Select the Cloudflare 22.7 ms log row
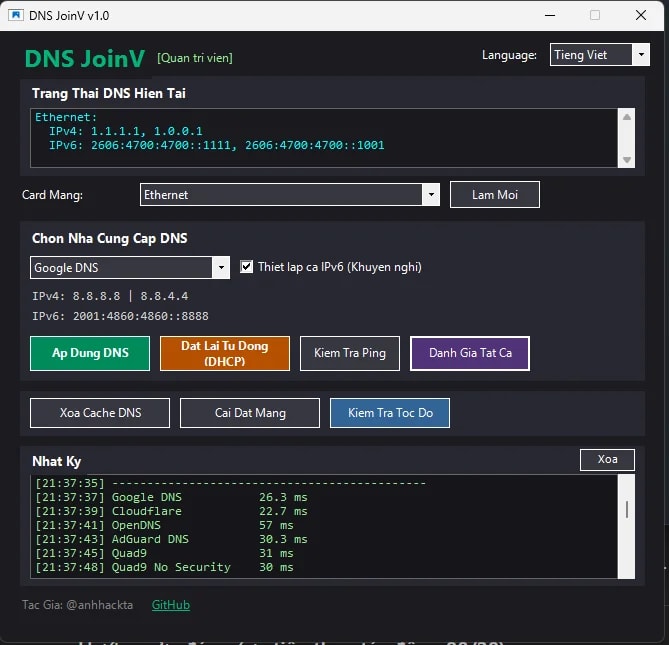 point(172,511)
